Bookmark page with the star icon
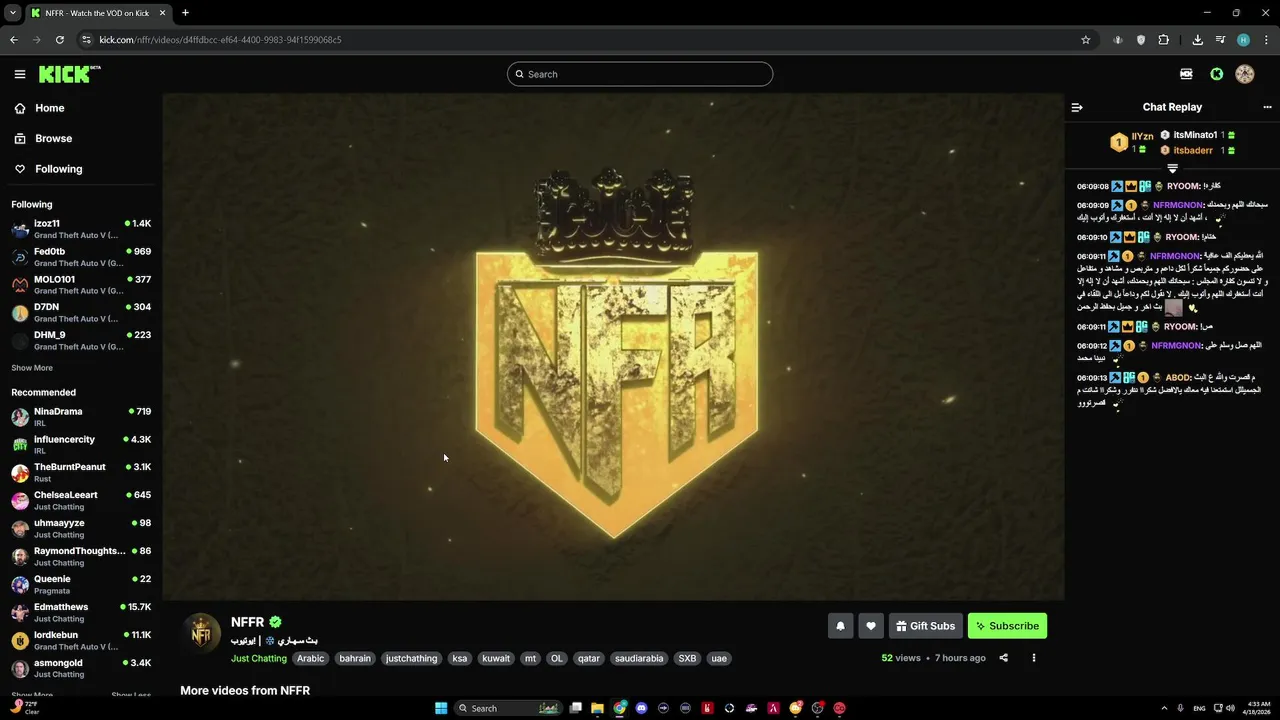The width and height of the screenshot is (1280, 720). [x=1086, y=40]
